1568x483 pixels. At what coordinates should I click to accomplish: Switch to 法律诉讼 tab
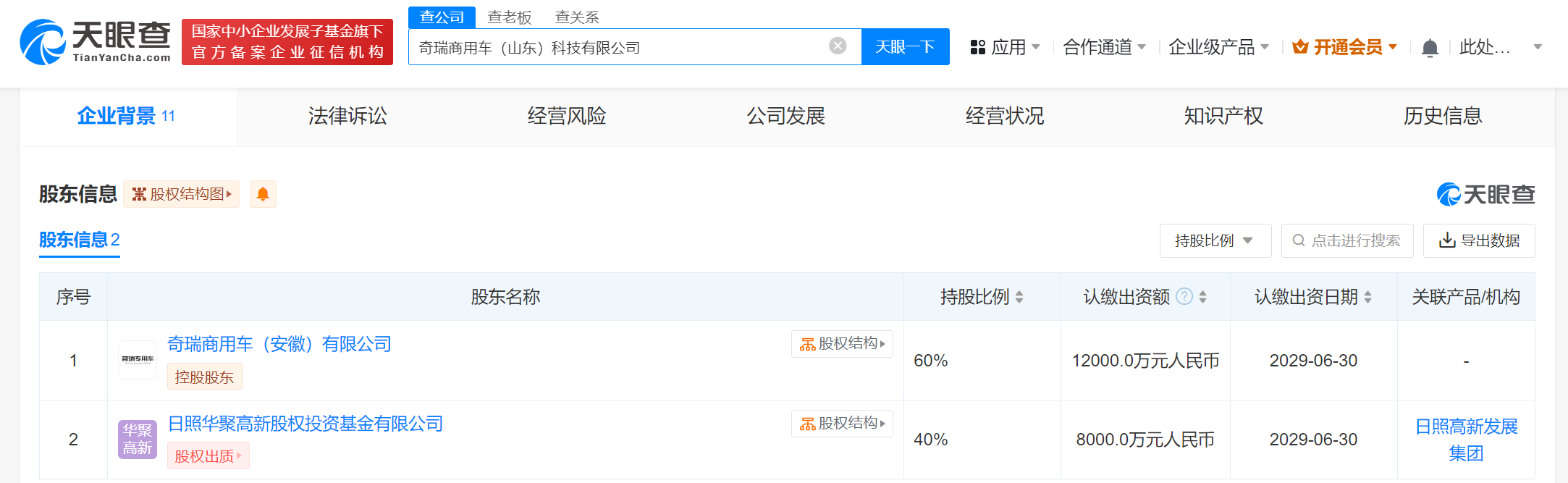[x=347, y=116]
